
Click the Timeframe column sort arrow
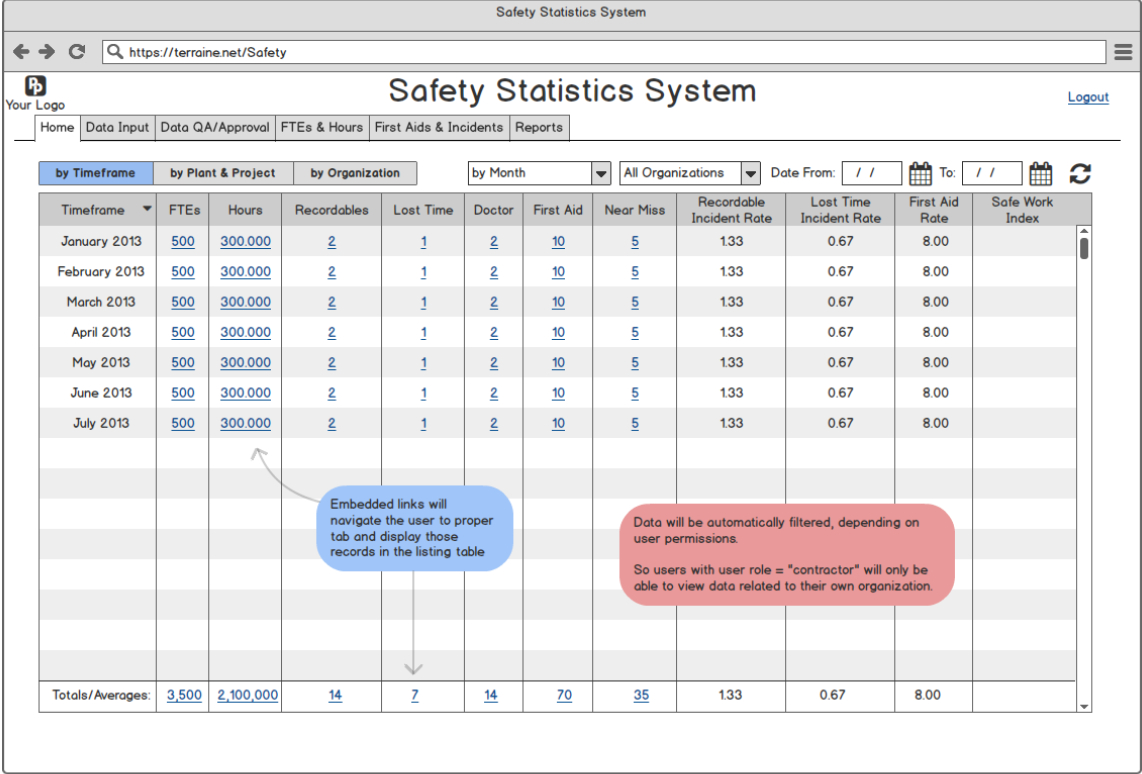tap(148, 210)
